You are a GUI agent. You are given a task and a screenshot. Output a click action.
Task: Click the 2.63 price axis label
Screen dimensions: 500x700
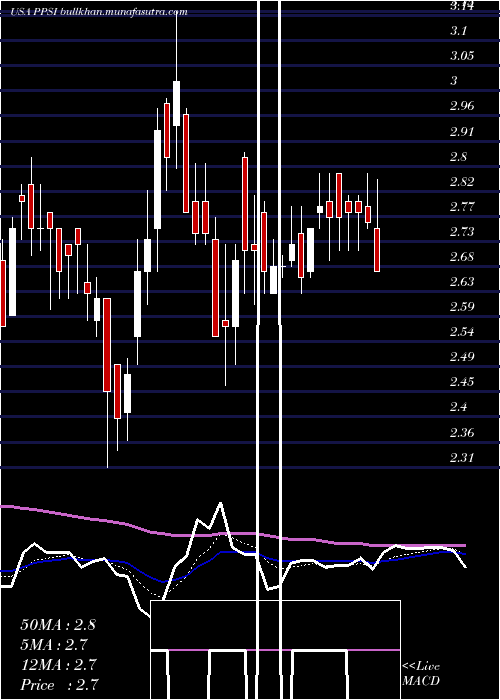tap(462, 282)
